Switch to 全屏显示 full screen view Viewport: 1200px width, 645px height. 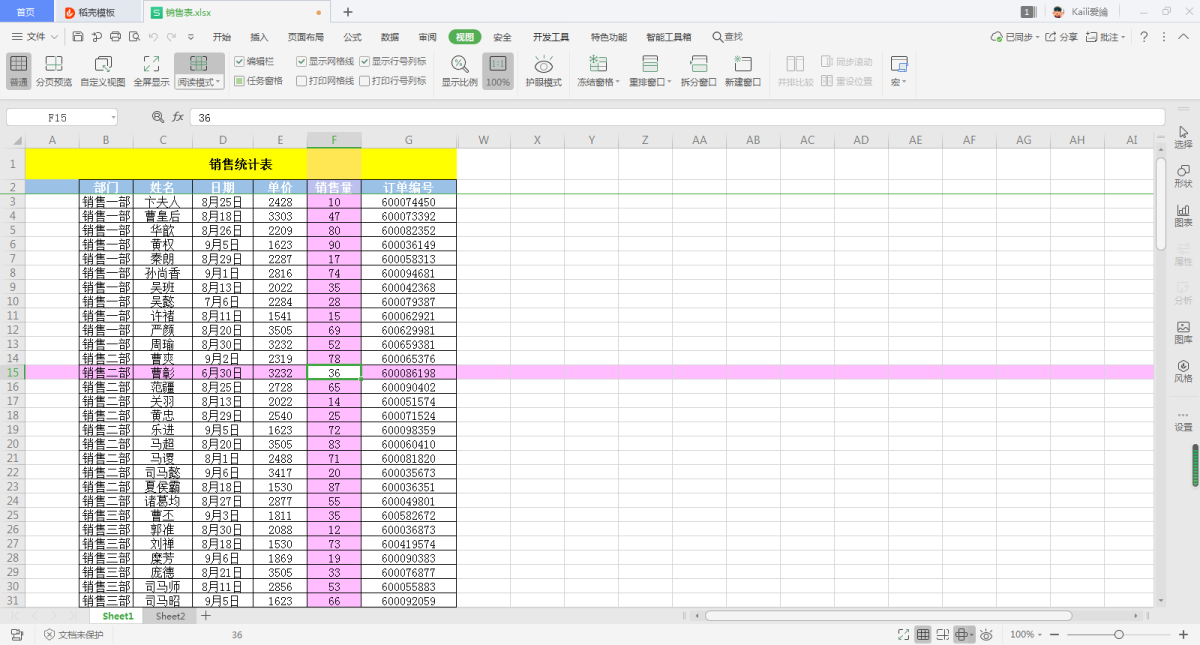[x=151, y=64]
